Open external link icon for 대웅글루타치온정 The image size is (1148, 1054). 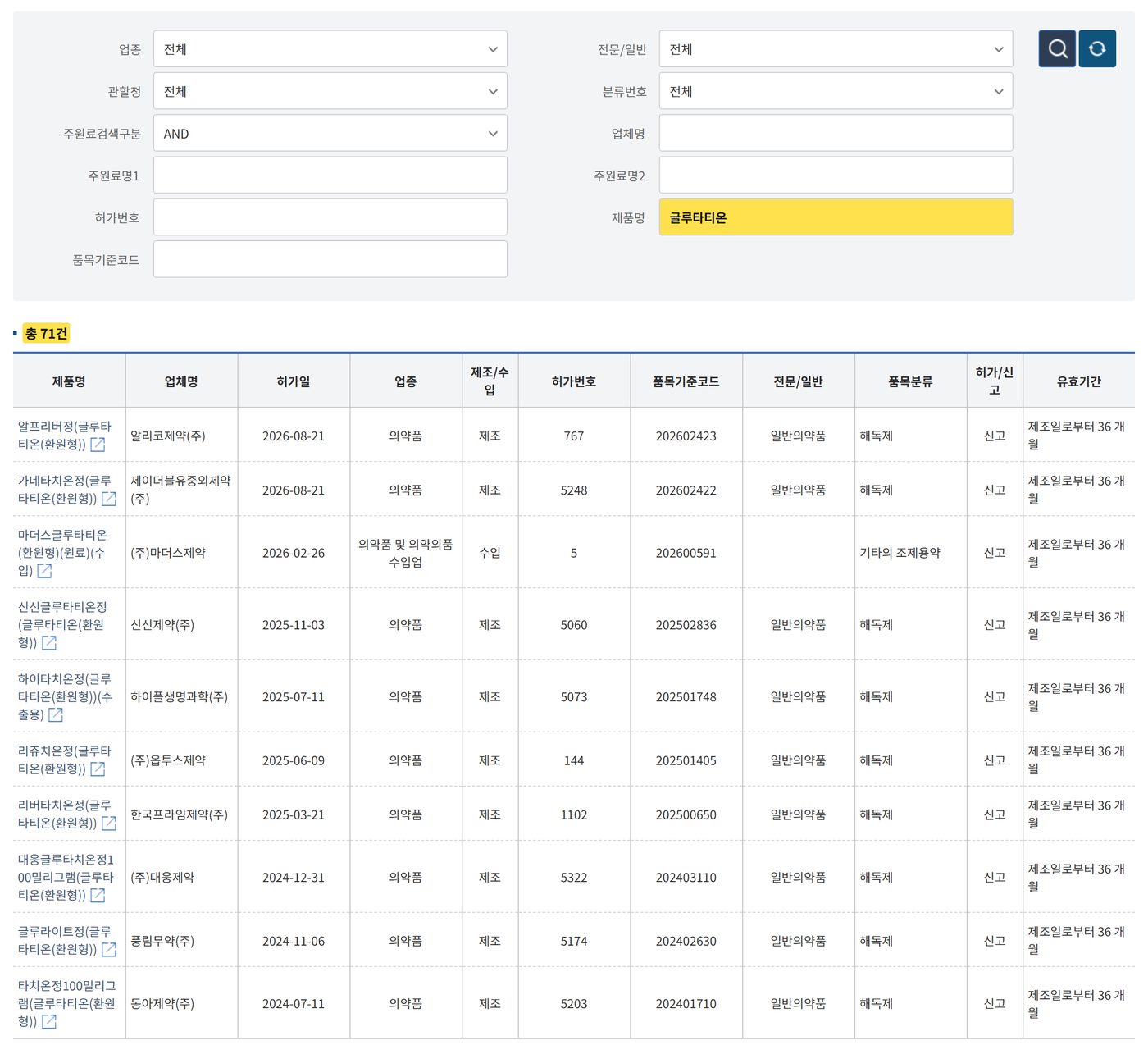pos(98,896)
